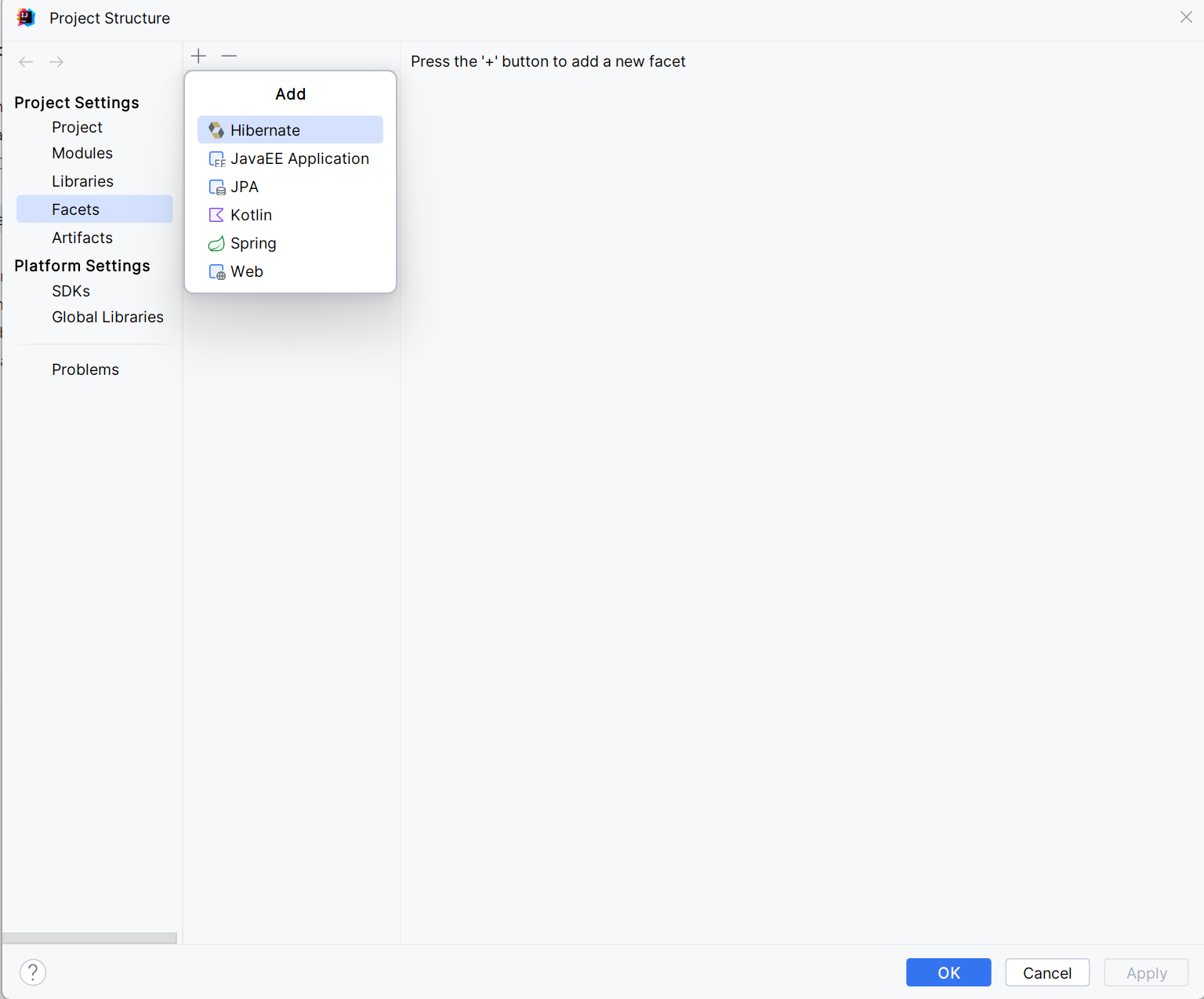Viewport: 1204px width, 999px height.
Task: Click the plus icon to add facet
Action: tap(198, 56)
